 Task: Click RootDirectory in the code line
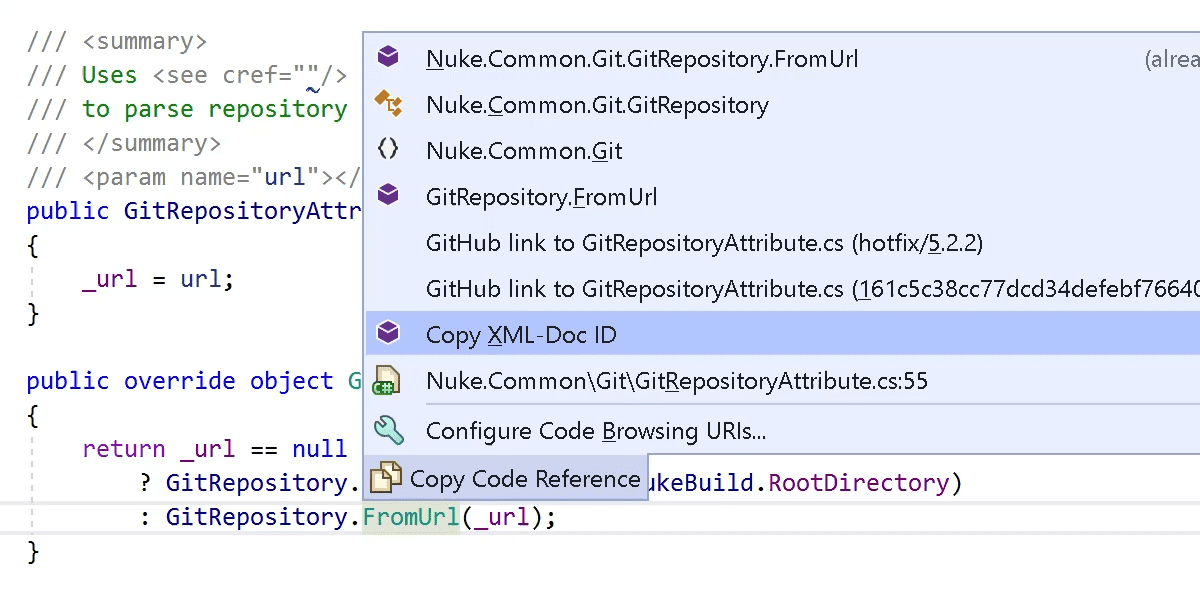[857, 483]
